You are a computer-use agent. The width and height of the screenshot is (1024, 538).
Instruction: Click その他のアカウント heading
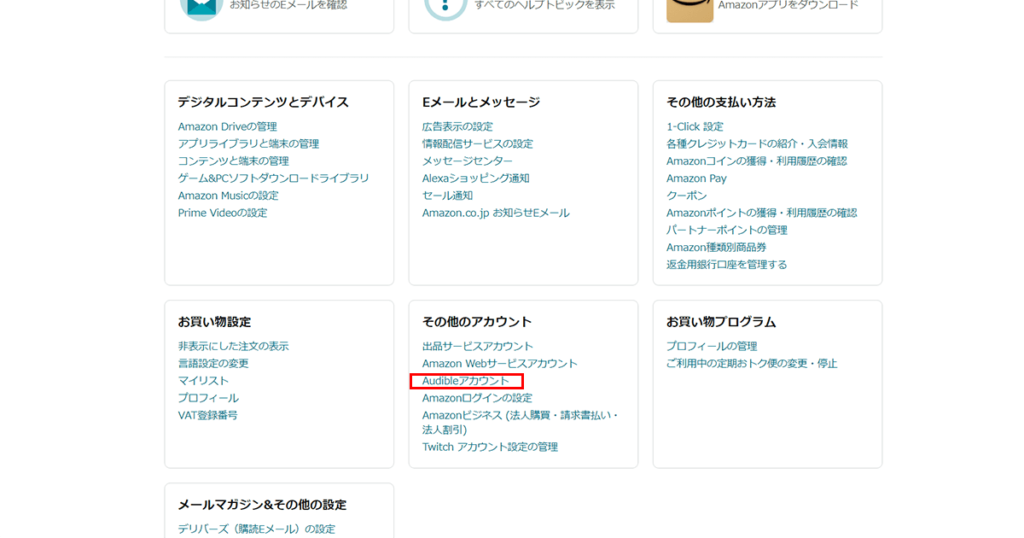tap(477, 322)
